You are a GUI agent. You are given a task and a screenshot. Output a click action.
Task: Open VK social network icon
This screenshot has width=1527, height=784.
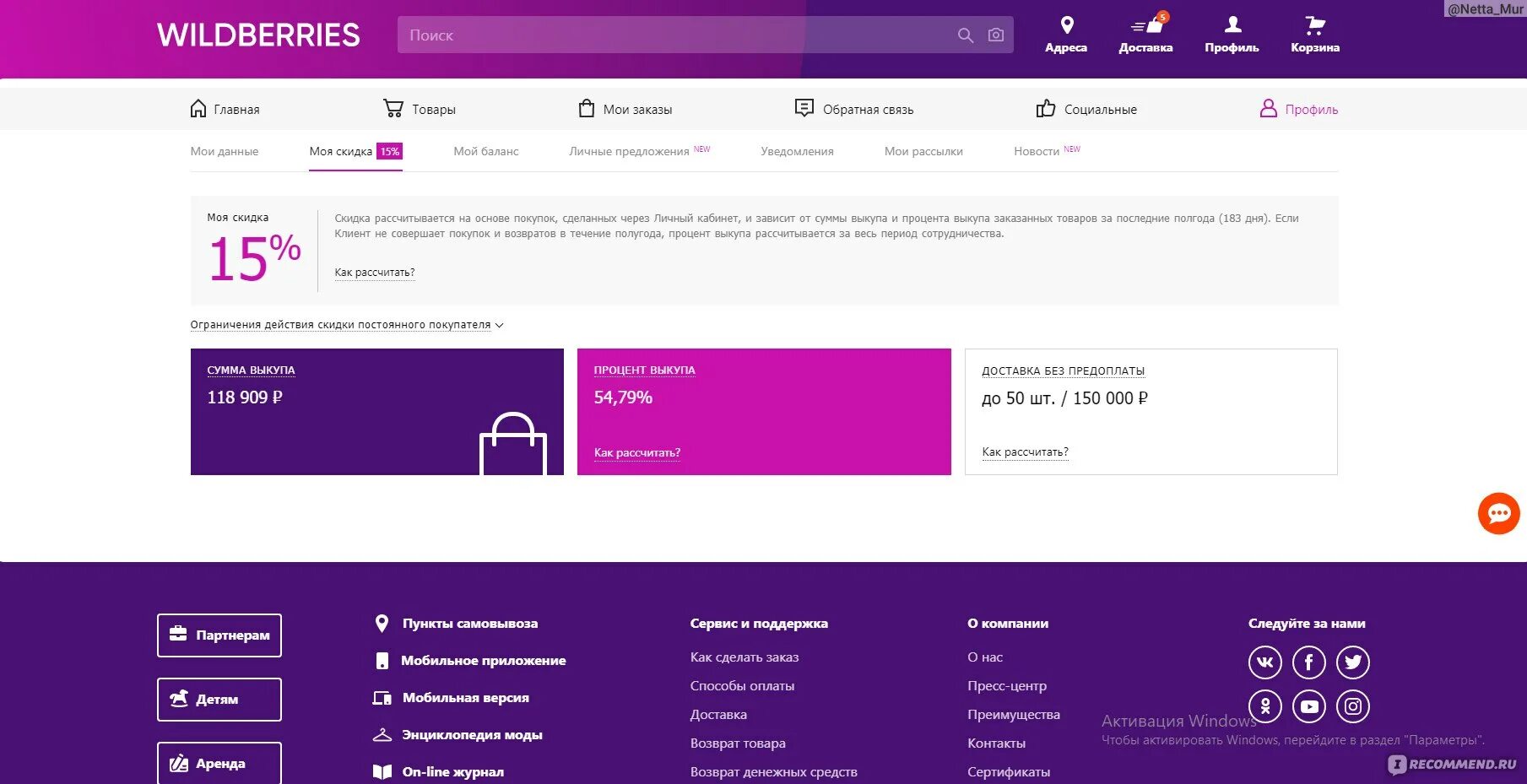(x=1264, y=662)
